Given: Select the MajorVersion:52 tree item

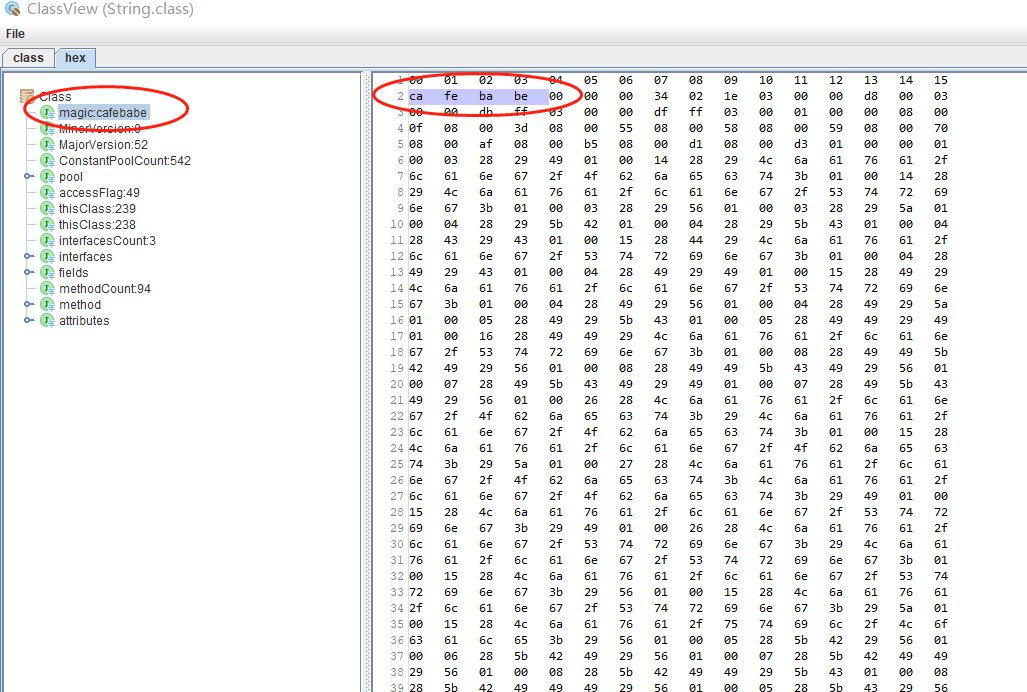Looking at the screenshot, I should (103, 145).
